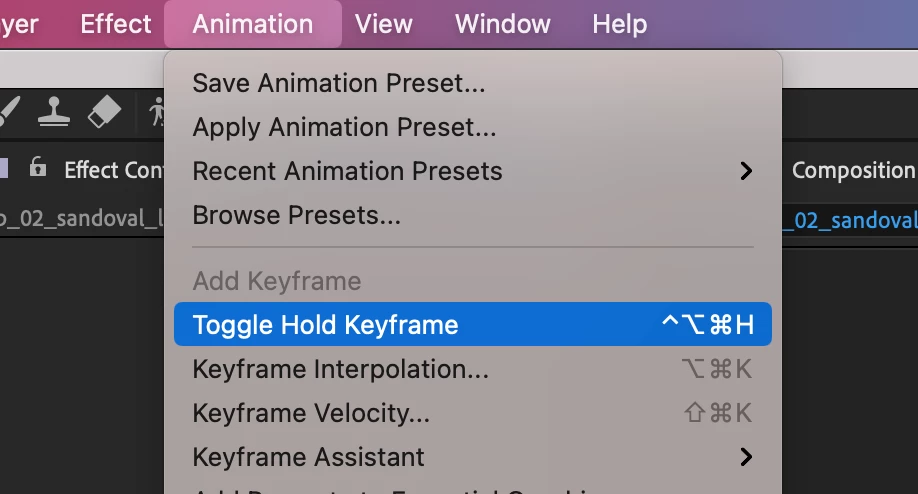The height and width of the screenshot is (494, 918).
Task: Select Apply Animation Preset
Action: pyautogui.click(x=344, y=127)
